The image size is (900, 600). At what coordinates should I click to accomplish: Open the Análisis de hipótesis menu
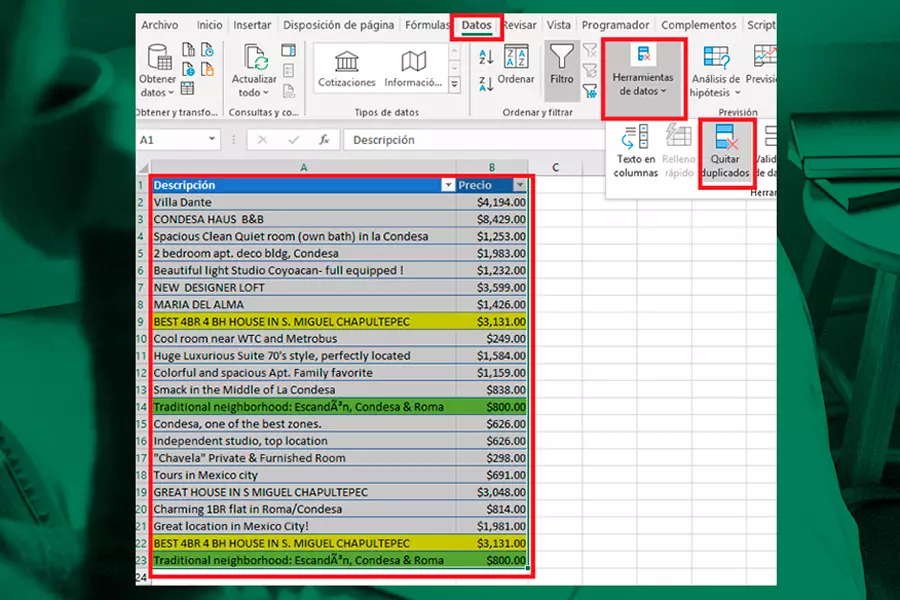coord(715,71)
